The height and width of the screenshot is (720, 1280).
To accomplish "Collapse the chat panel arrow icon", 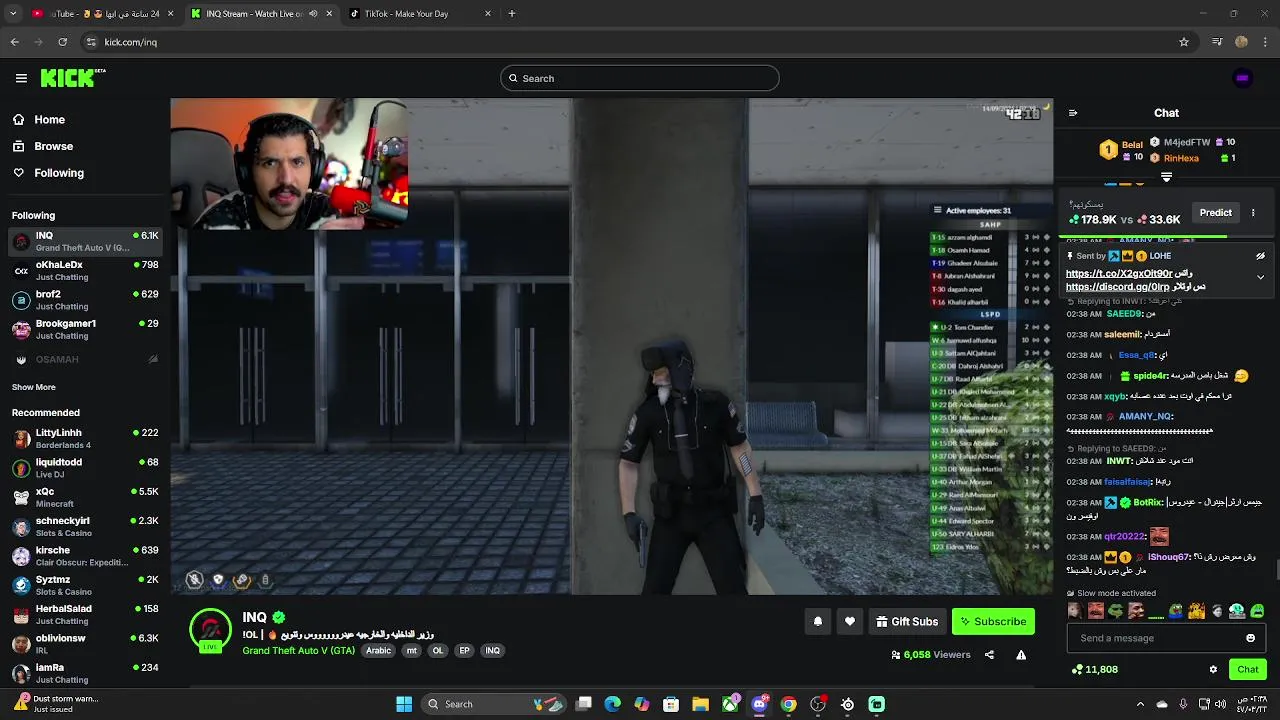I will coord(1073,113).
